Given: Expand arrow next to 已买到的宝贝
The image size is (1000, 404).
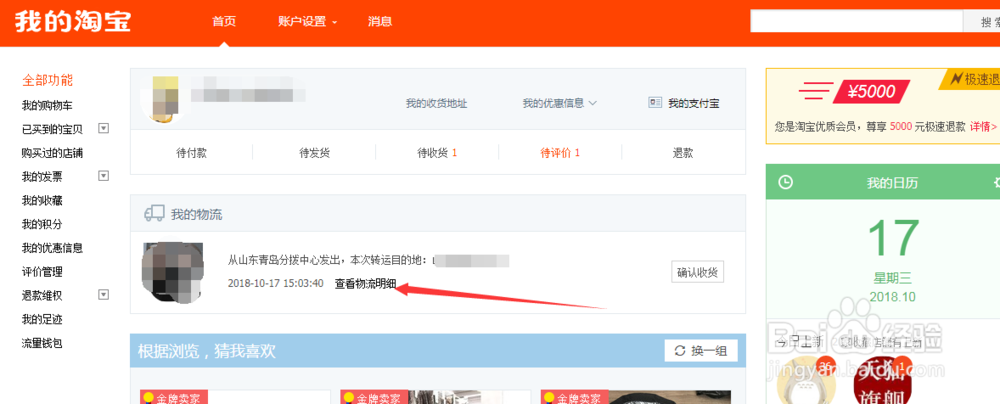Looking at the screenshot, I should tap(104, 128).
